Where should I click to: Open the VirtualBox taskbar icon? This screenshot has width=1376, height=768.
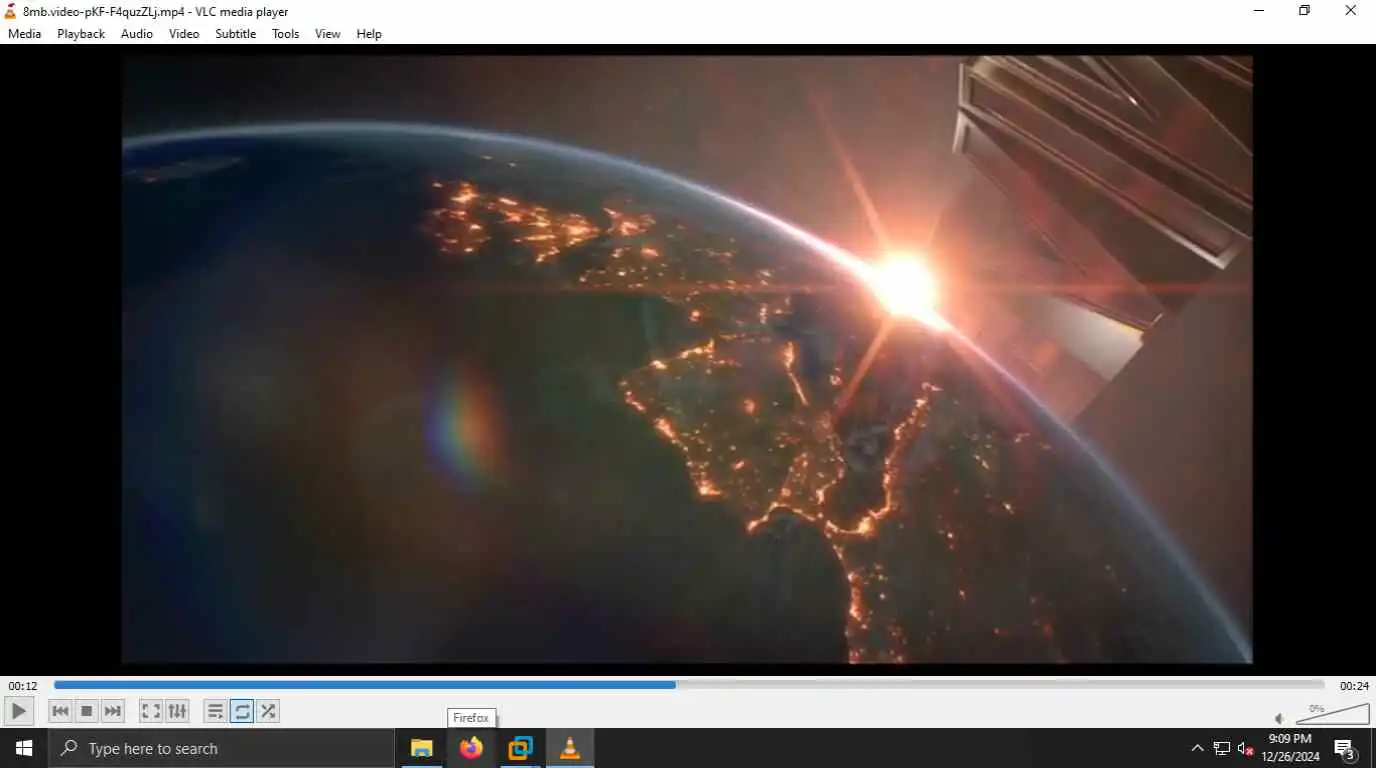(520, 748)
